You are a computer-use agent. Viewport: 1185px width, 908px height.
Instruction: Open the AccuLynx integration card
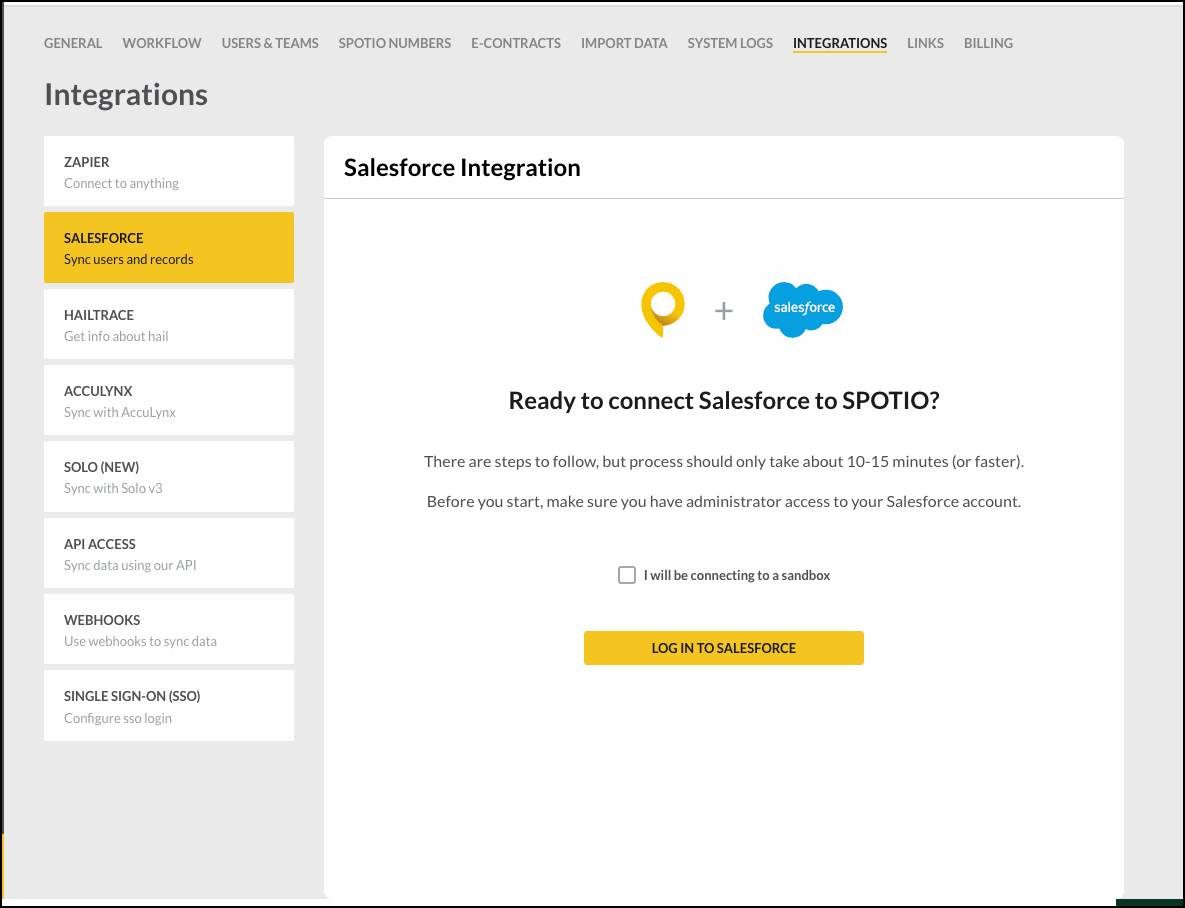click(x=169, y=400)
